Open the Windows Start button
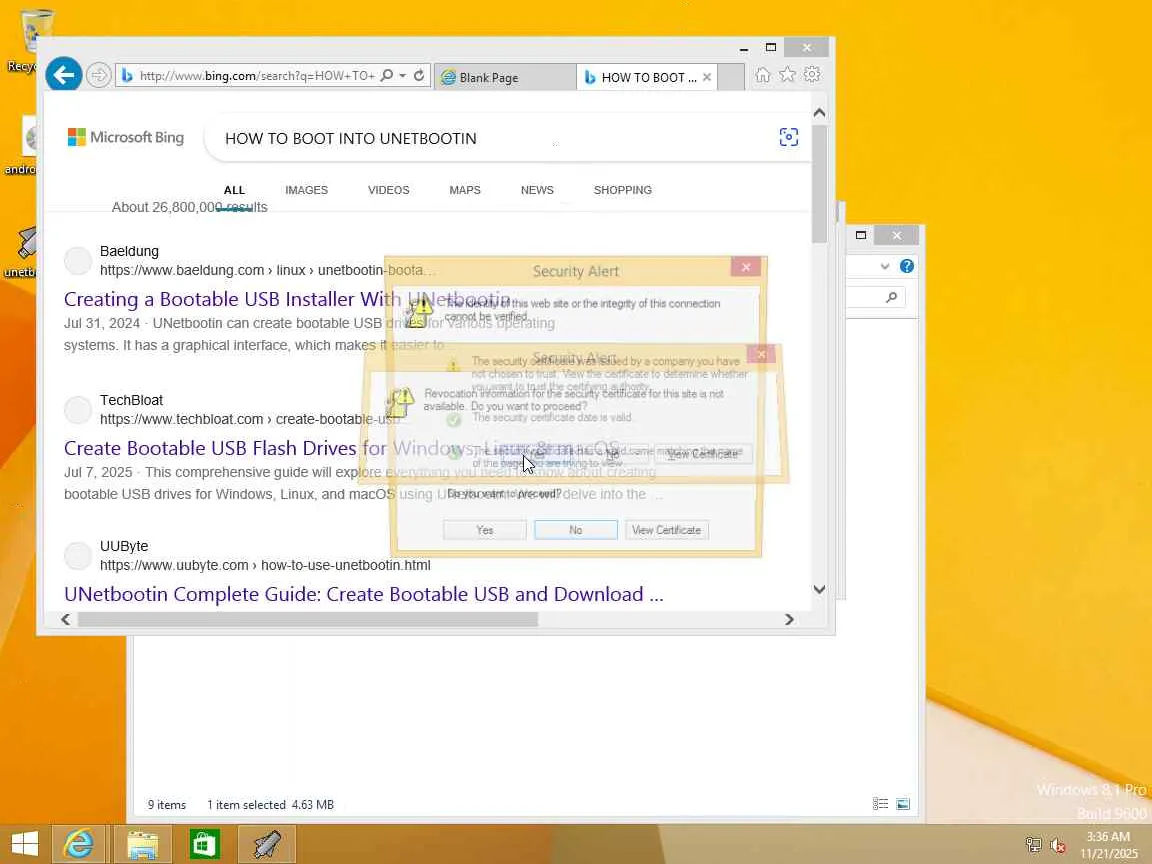Screen dimensions: 1152x864 pos(24,844)
